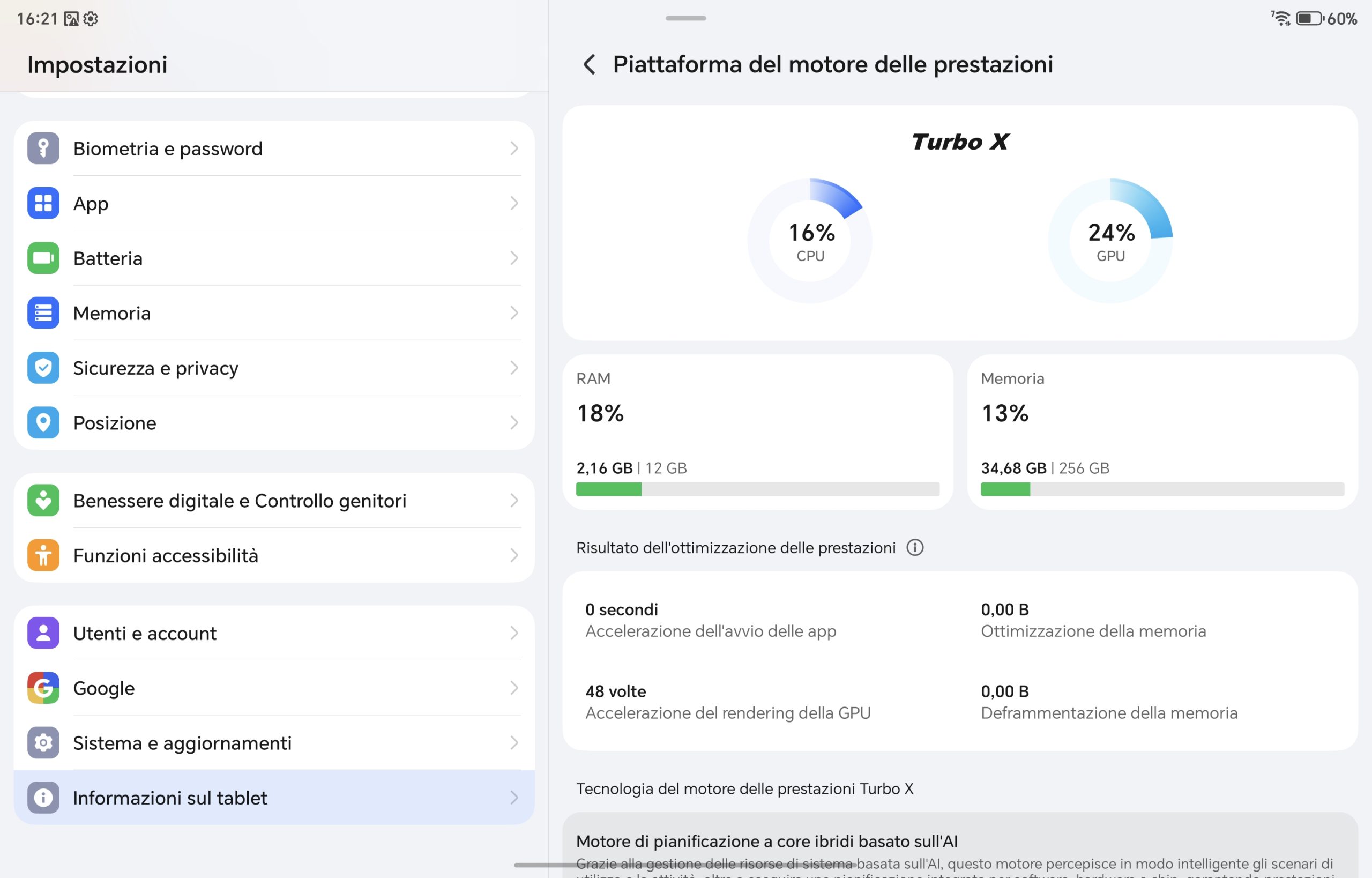Screen dimensions: 1372x878
Task: Tap the CPU 16% circular gauge
Action: 810,241
